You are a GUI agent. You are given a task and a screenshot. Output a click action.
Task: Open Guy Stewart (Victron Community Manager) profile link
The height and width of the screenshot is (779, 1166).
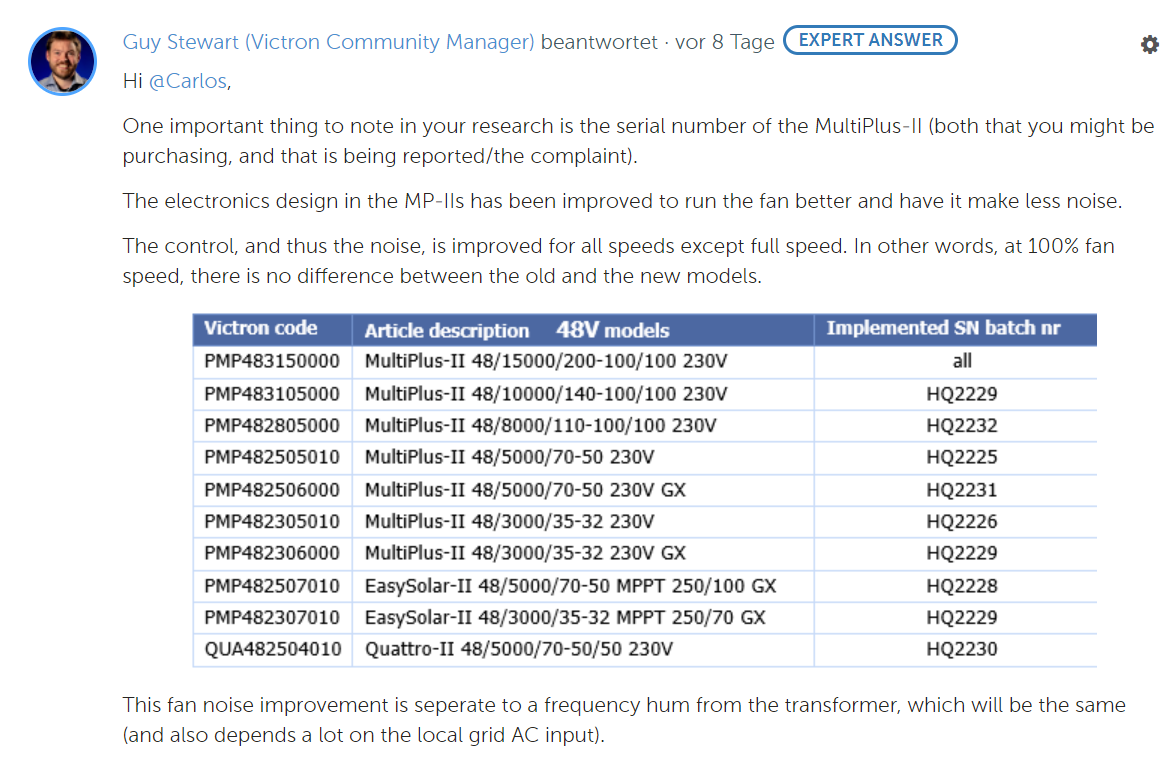[x=329, y=42]
